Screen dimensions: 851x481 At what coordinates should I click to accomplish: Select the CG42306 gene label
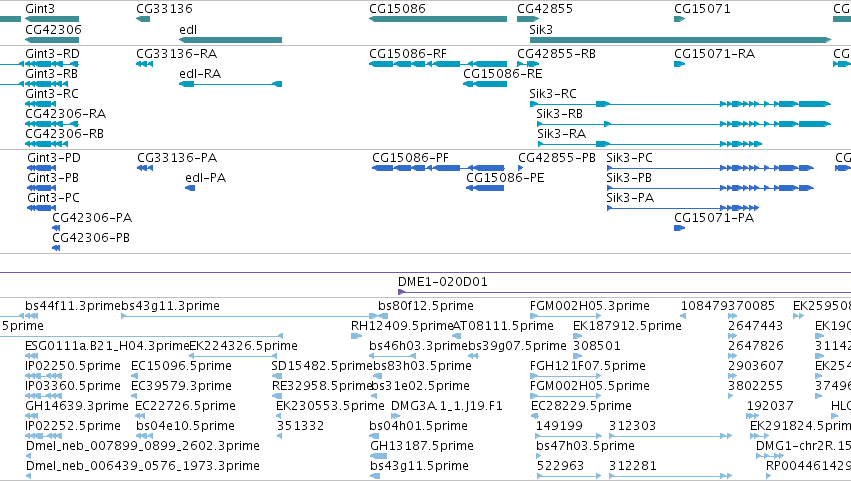pos(53,30)
